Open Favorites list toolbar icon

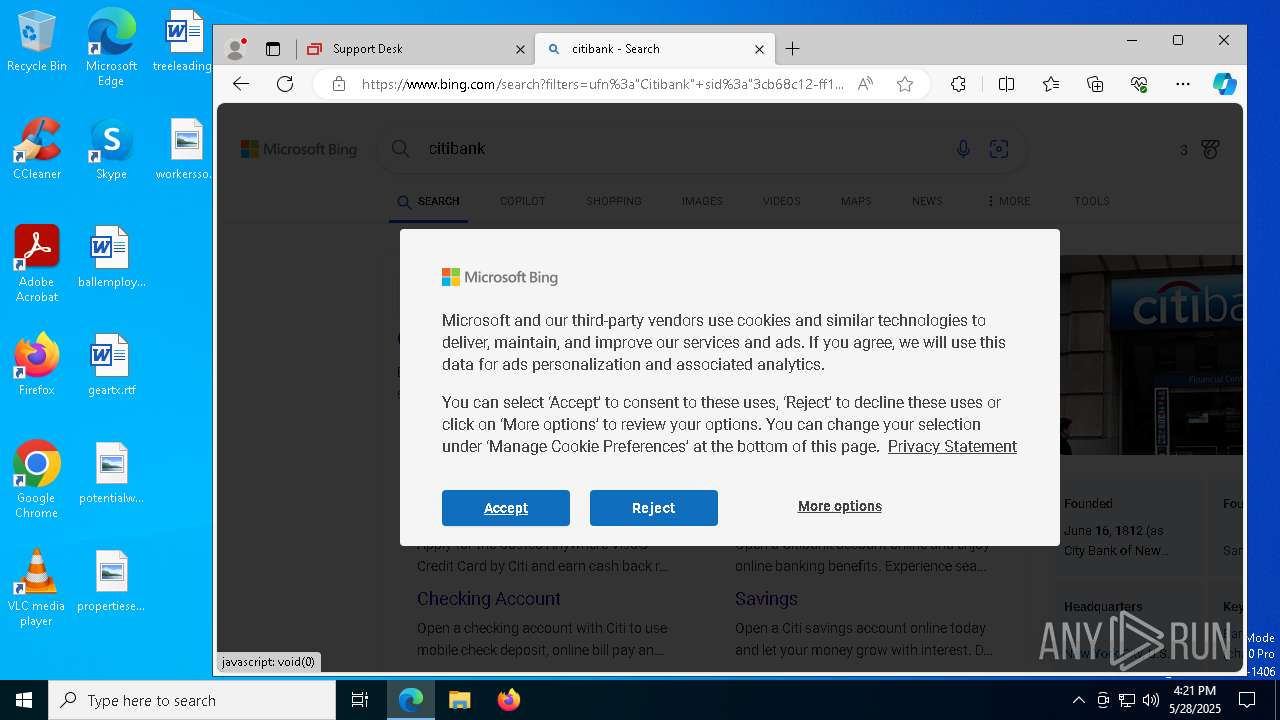1051,84
